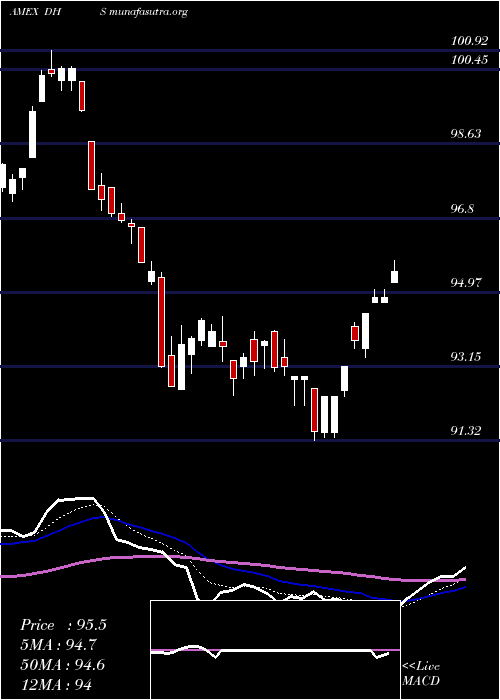Viewport: 500px width, 700px height.
Task: Click inside the Live MACD inset chart
Action: click(275, 650)
